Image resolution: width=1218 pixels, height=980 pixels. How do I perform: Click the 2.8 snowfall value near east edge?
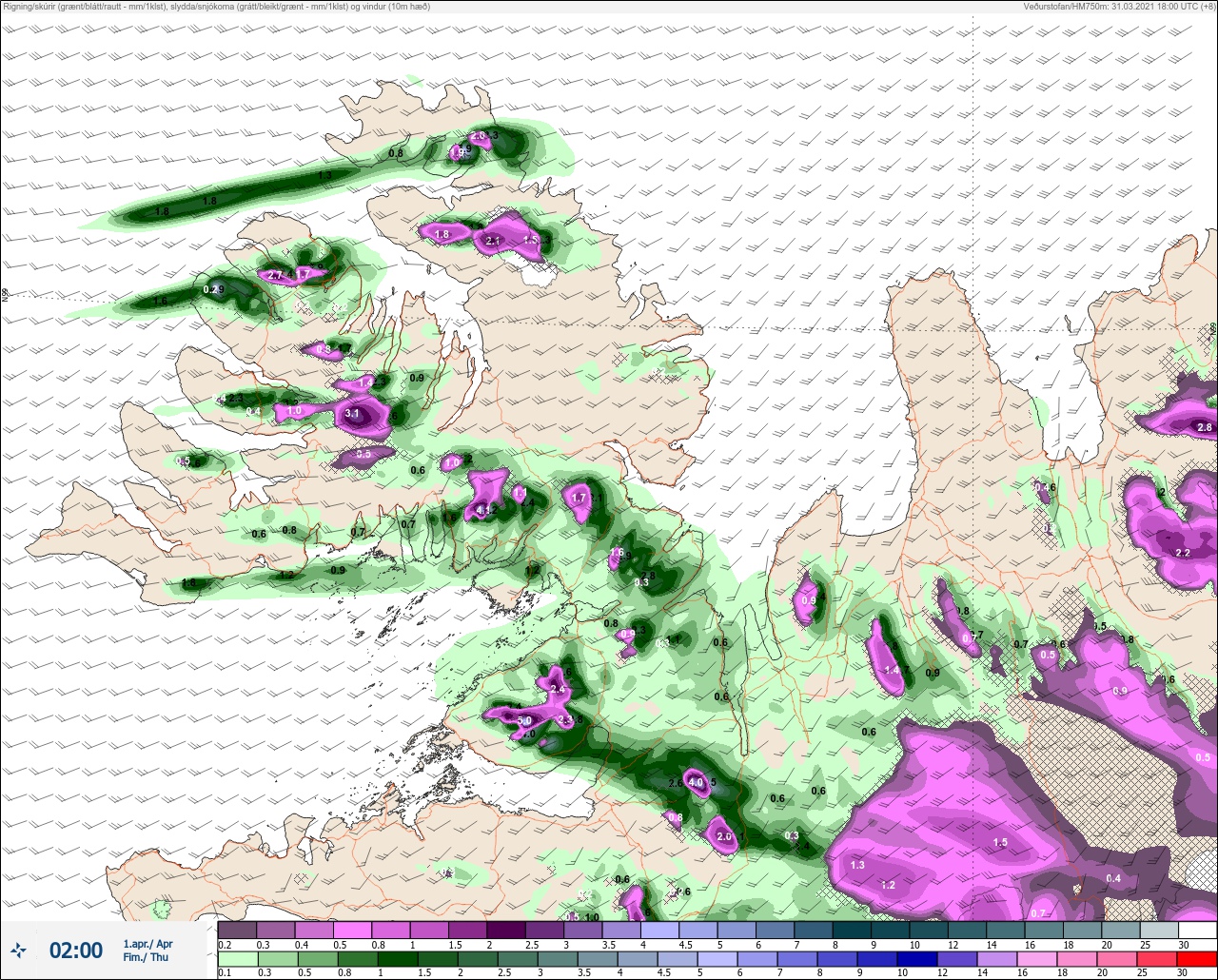tap(1204, 427)
